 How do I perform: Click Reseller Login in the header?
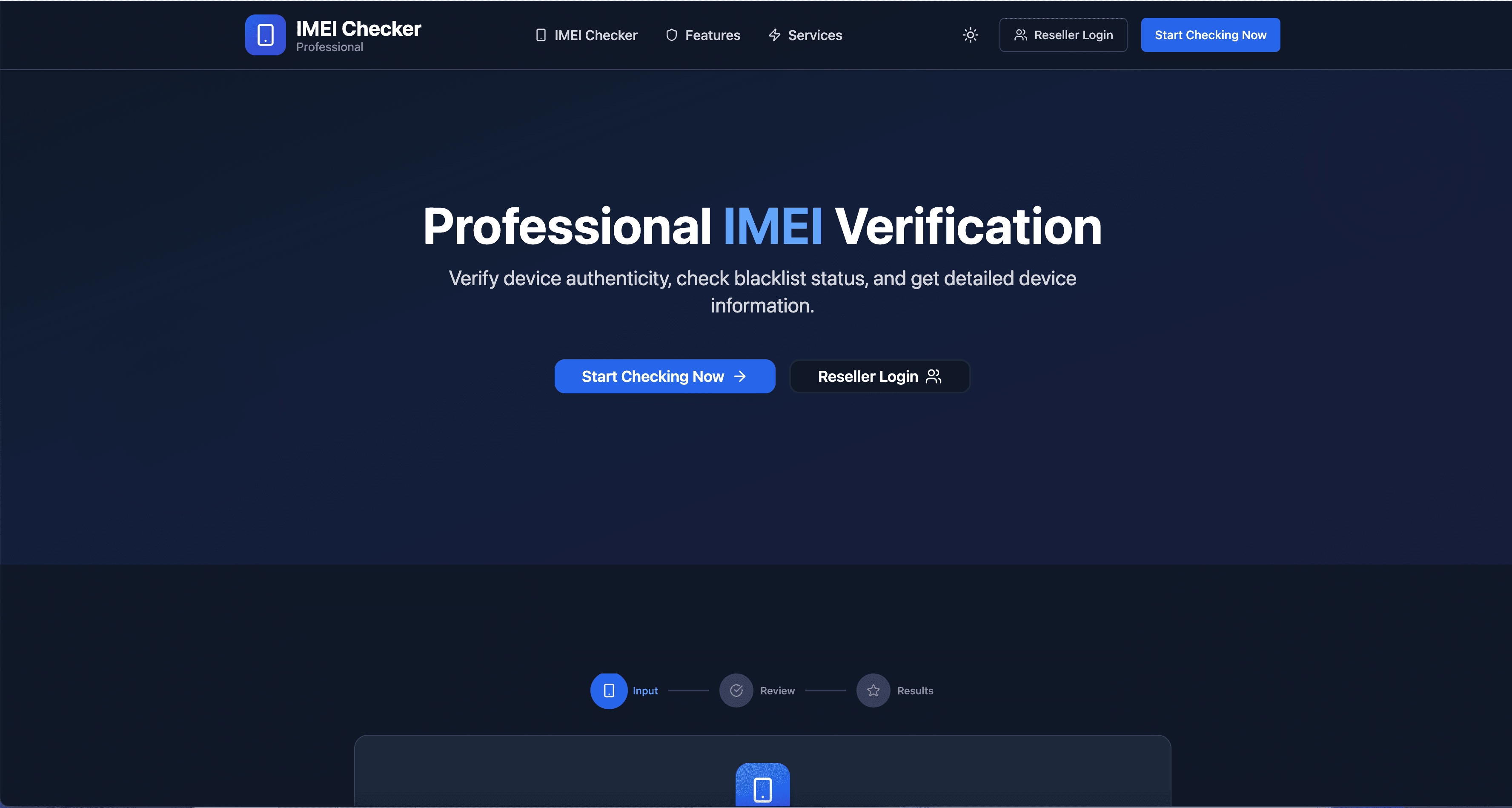[1063, 34]
